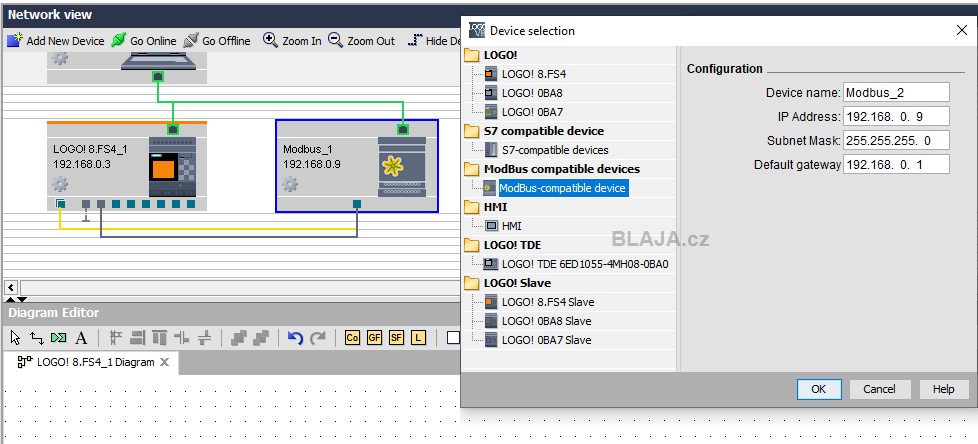The image size is (978, 444).
Task: Click the 192.168.0.3 address on LOGO! 8.FS4_1
Action: coord(82,165)
